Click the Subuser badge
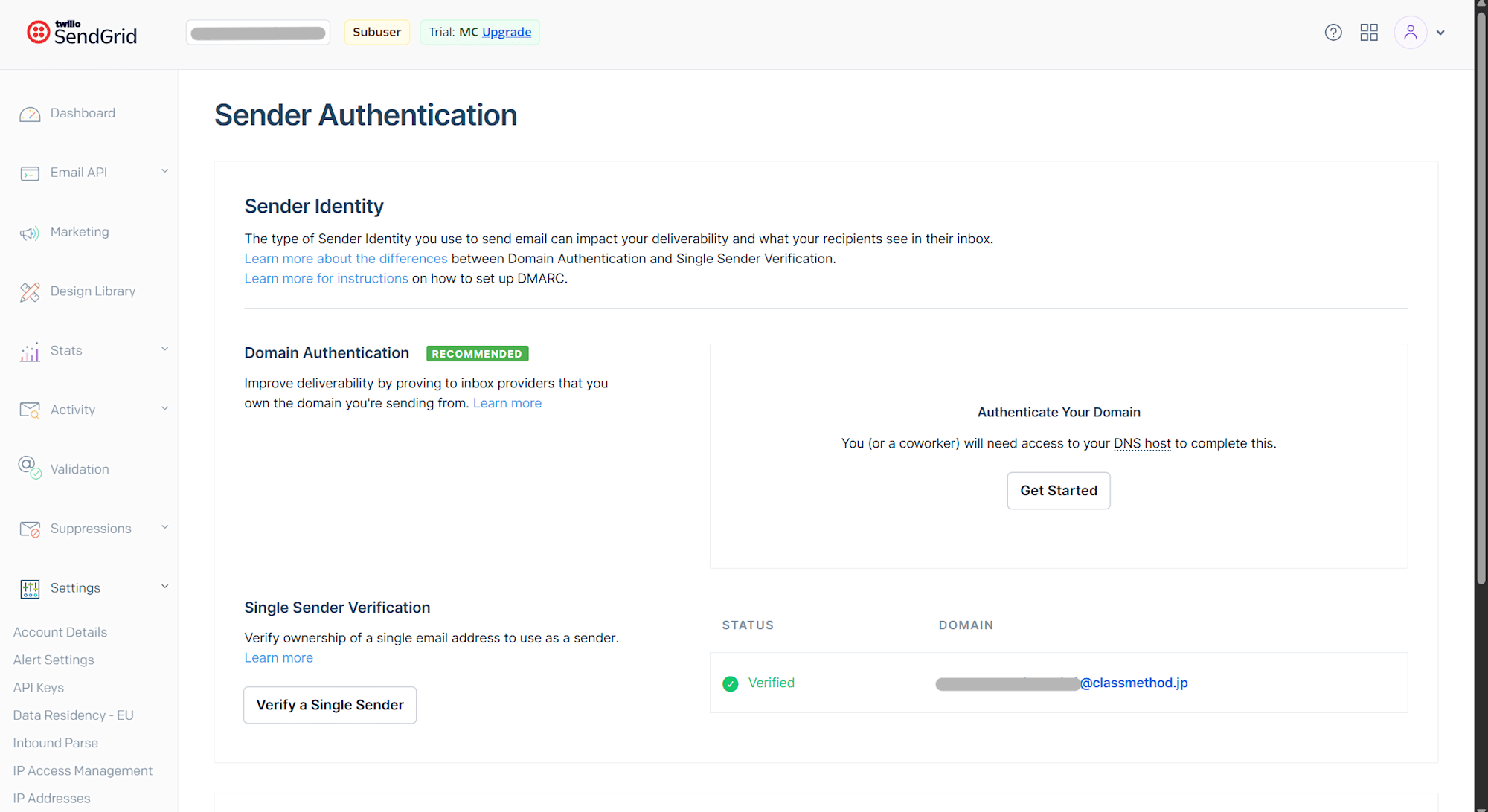 click(376, 32)
